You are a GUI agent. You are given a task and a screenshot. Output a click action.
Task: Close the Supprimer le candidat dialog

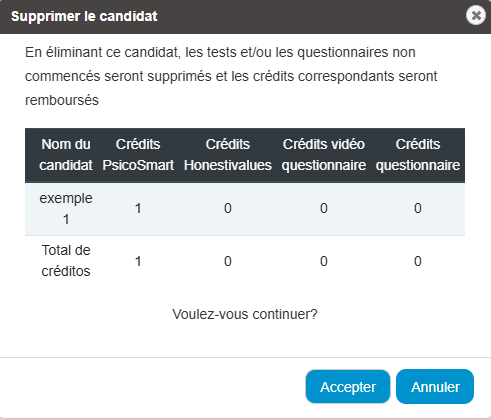point(476,15)
